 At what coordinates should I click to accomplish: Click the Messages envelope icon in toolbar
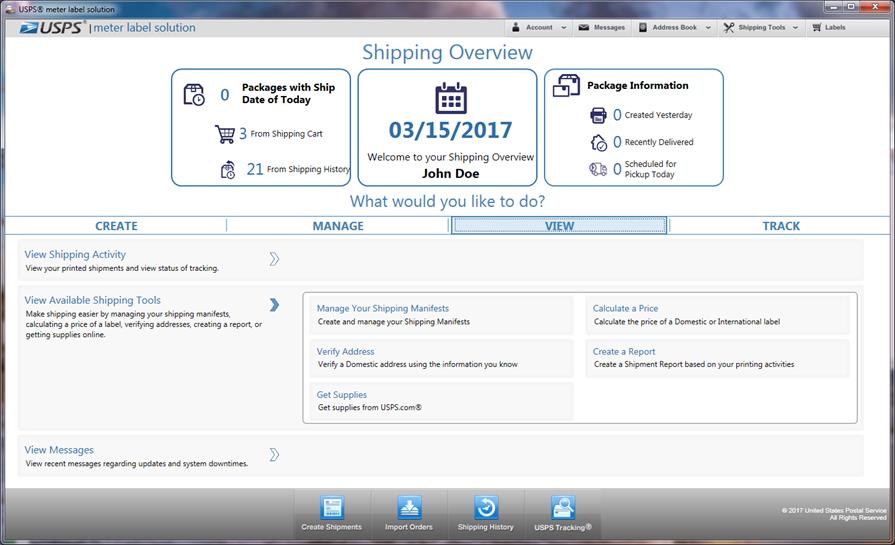click(x=583, y=27)
